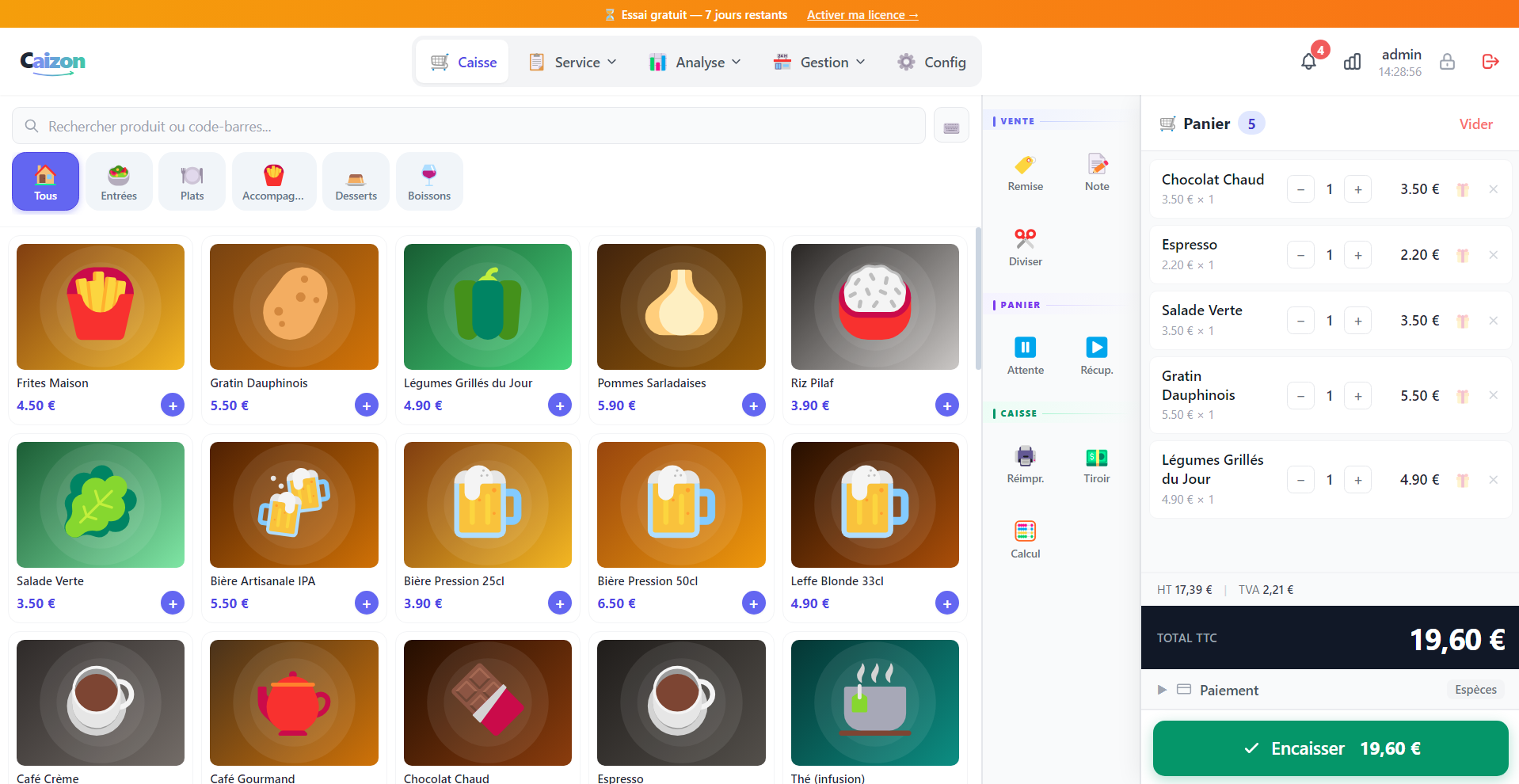Filter by Accompagnements category
1519x784 pixels.
[273, 181]
